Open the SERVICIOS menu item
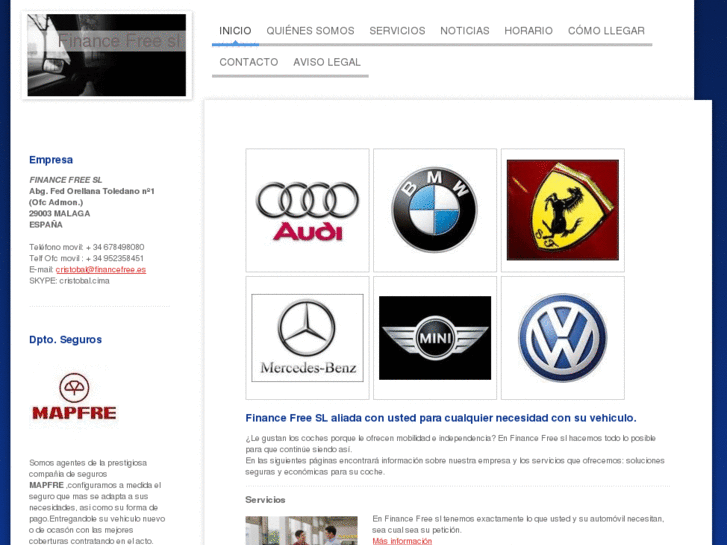727x545 pixels. tap(397, 31)
